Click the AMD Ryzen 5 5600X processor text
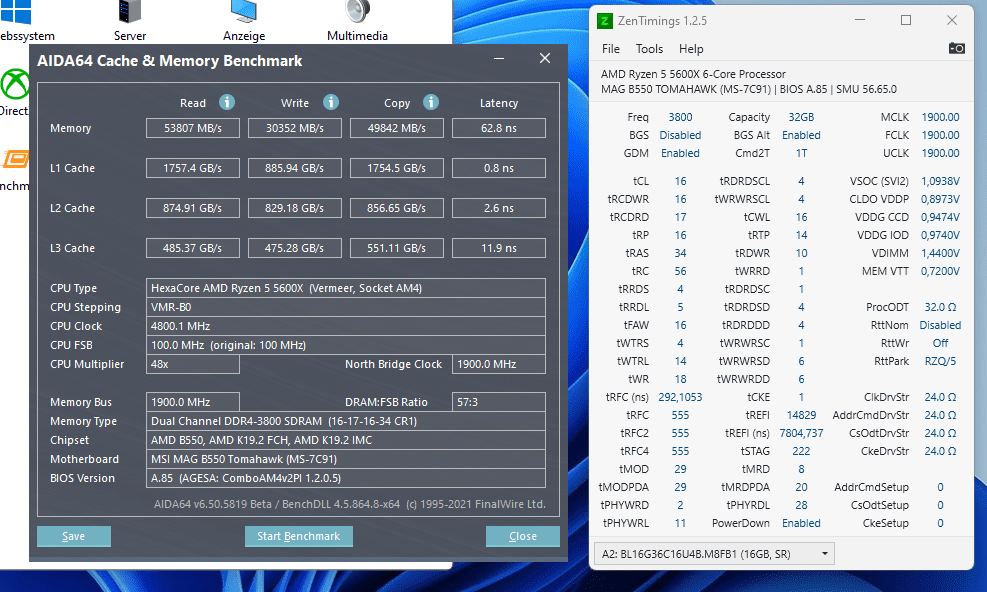This screenshot has width=987, height=592. pos(693,74)
